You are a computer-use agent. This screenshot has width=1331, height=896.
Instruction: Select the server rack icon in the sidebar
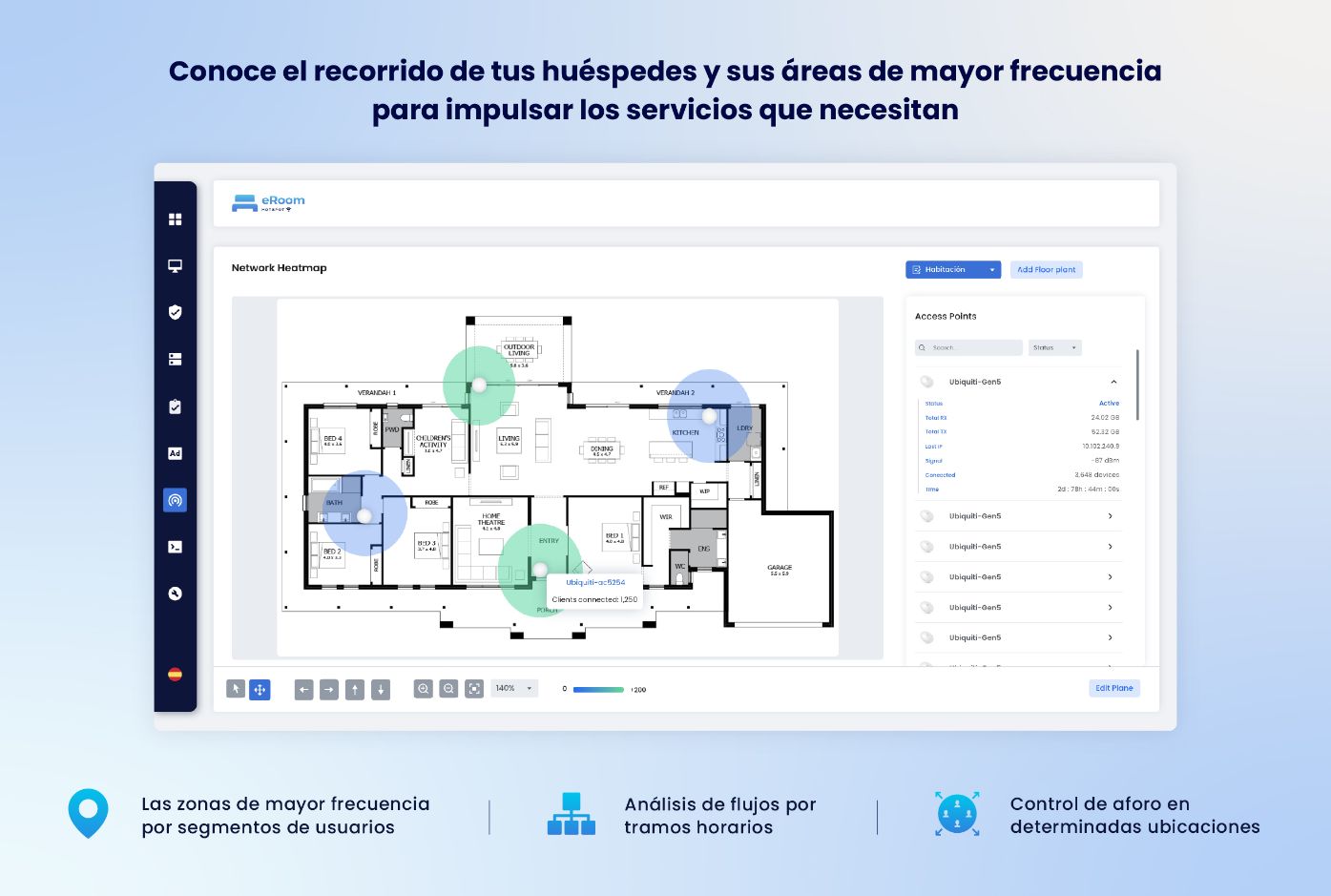pyautogui.click(x=176, y=360)
